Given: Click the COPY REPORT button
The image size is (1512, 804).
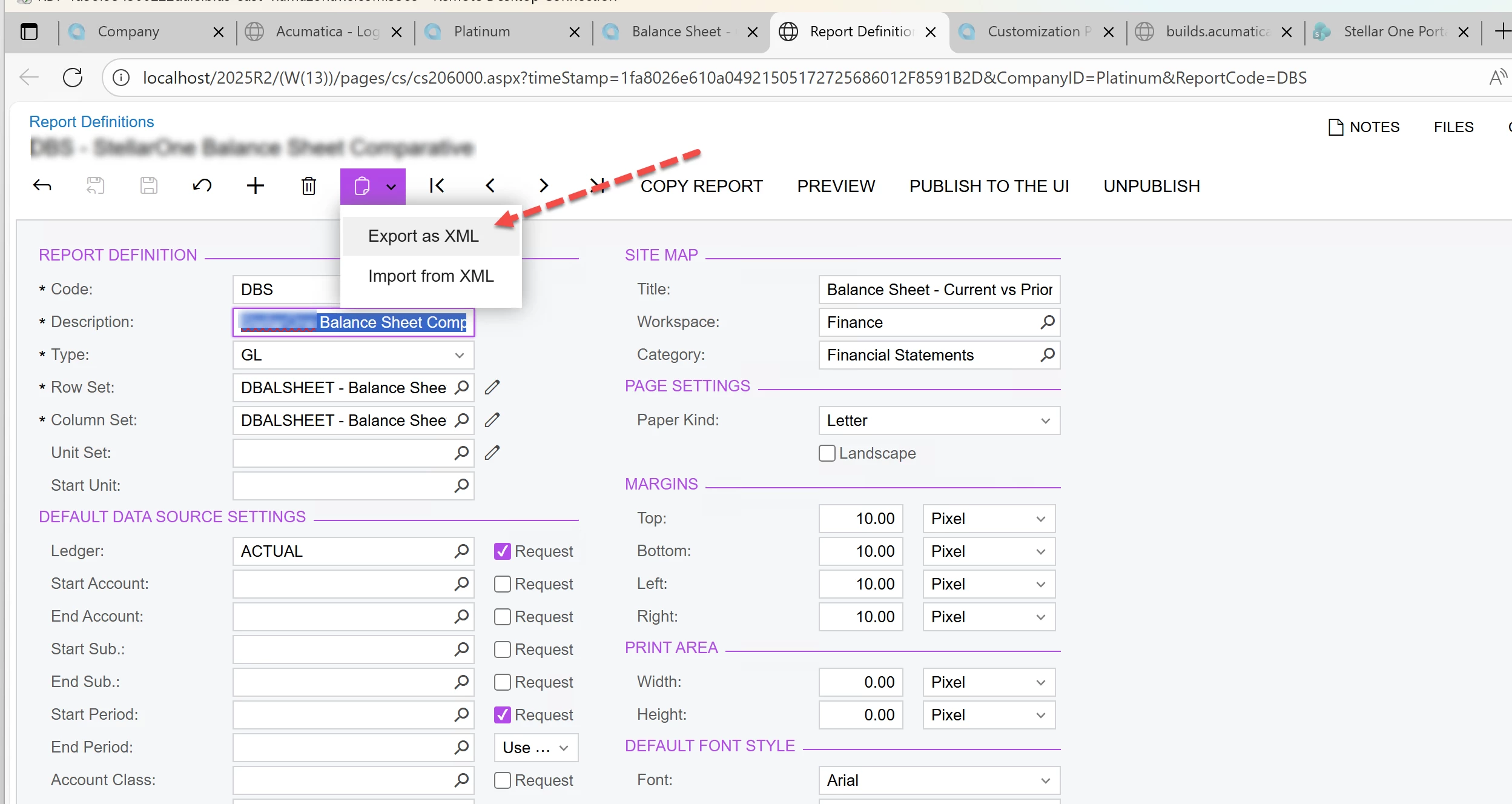Looking at the screenshot, I should point(701,186).
